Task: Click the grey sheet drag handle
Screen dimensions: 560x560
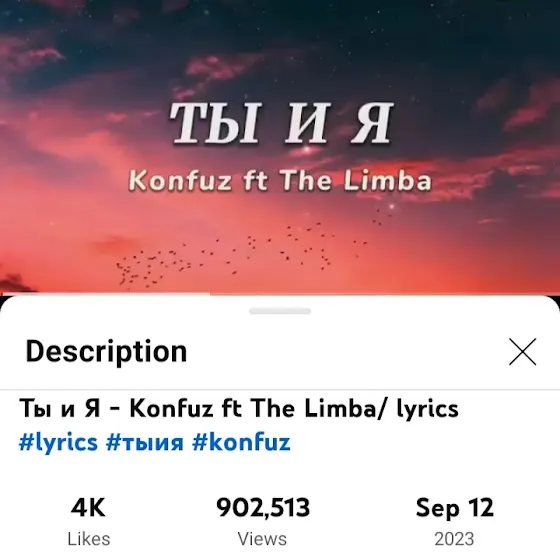Action: coord(280,311)
